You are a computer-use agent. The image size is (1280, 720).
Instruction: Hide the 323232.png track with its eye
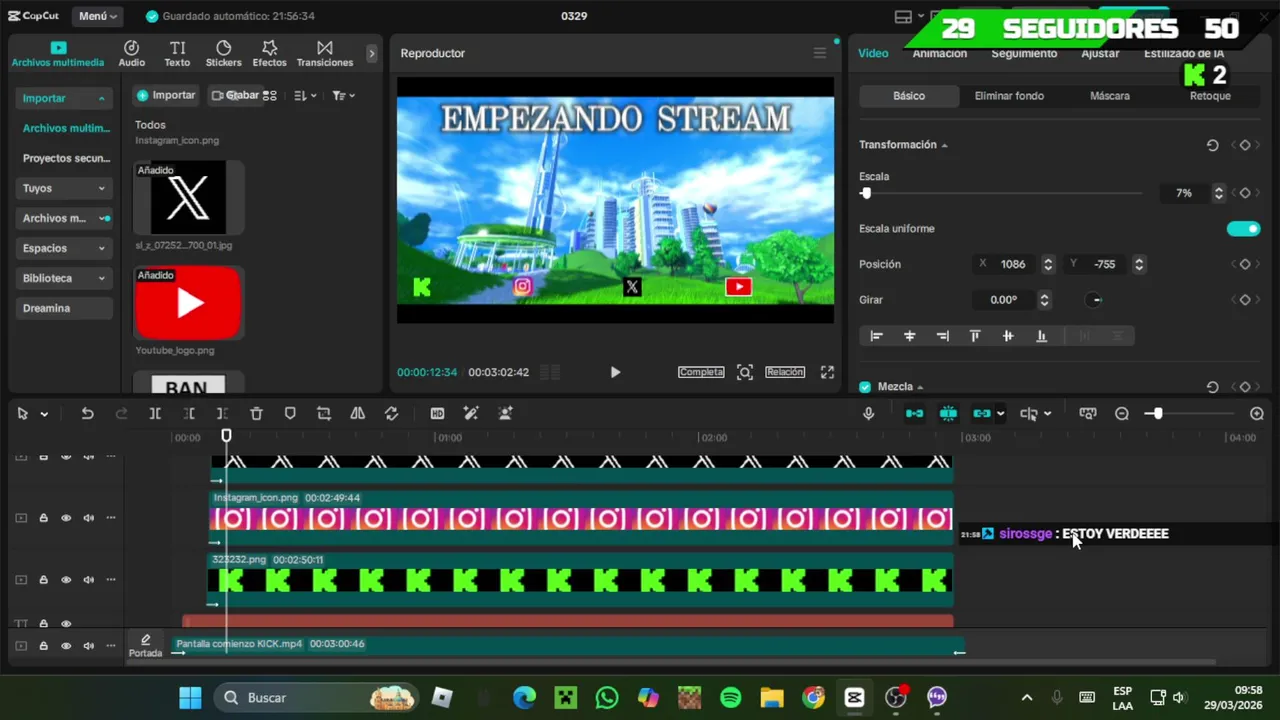66,580
